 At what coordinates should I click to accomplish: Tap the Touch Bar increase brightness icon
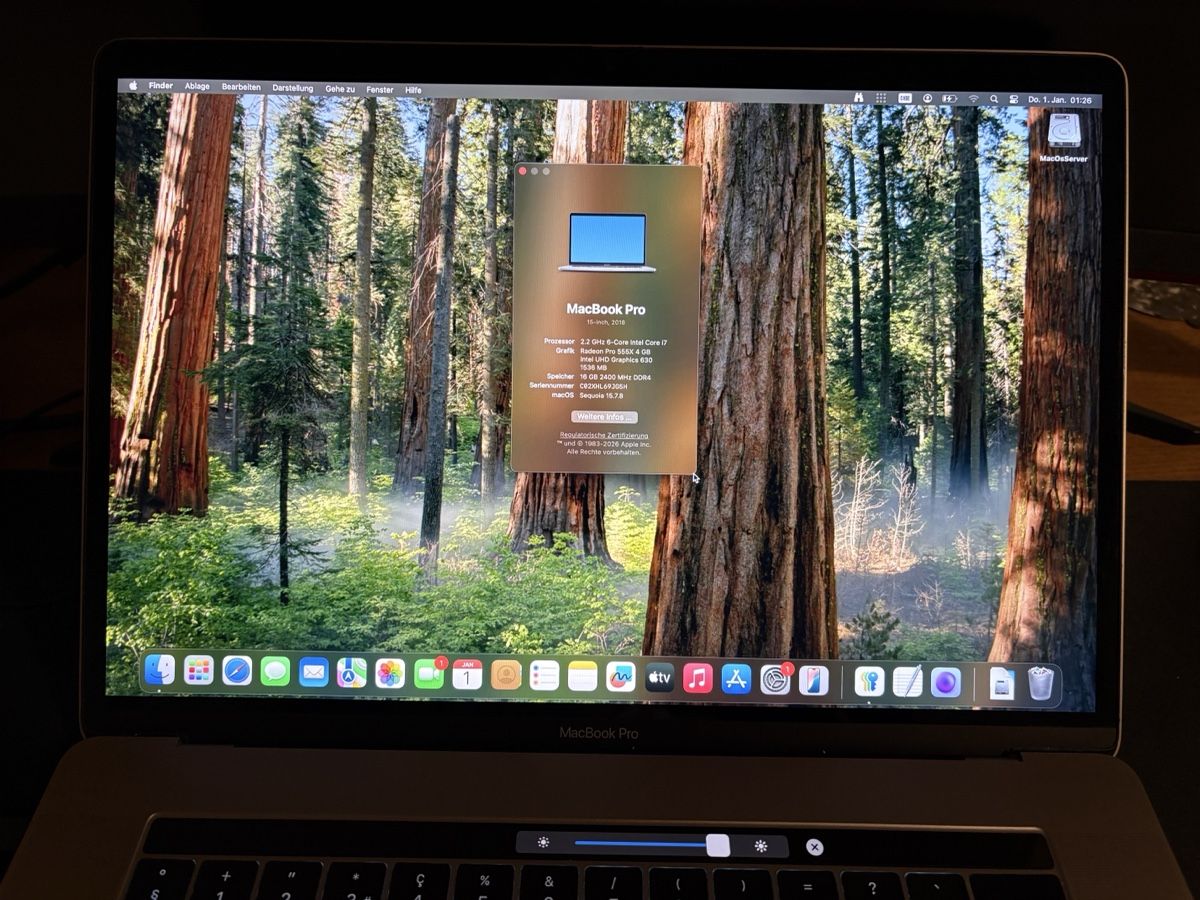coord(761,846)
